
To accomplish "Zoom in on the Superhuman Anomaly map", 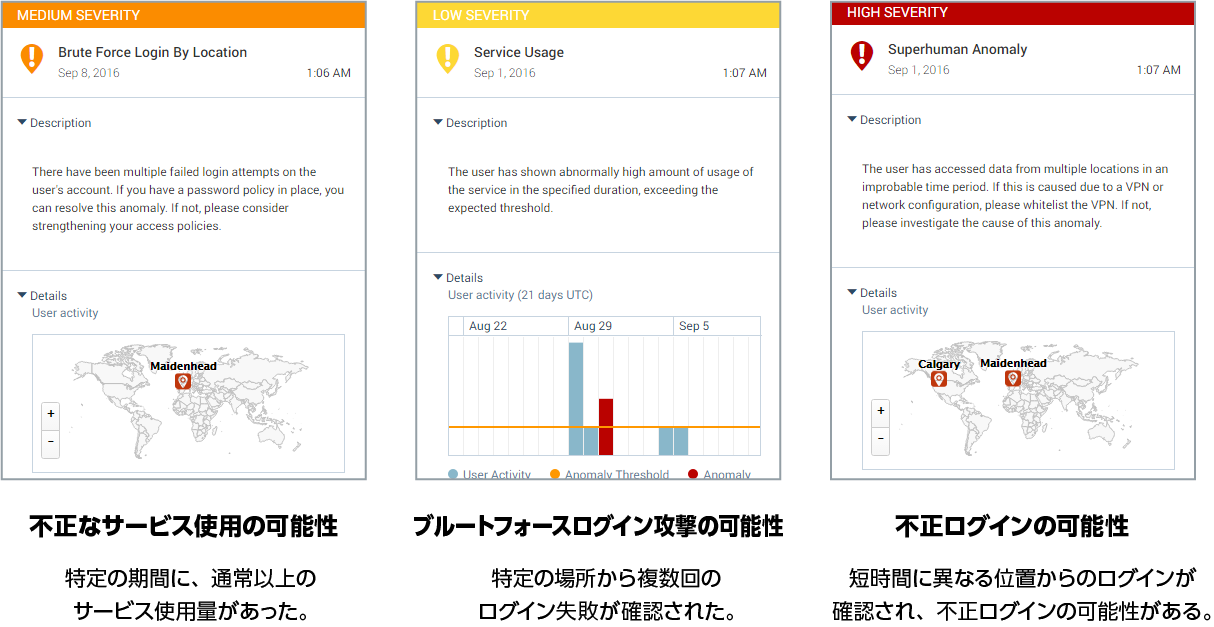I will tap(880, 411).
